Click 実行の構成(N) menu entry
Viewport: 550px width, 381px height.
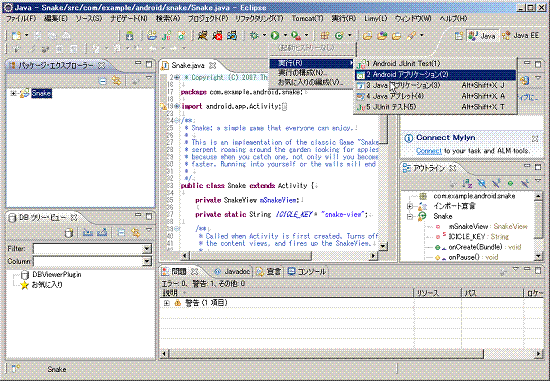coord(311,73)
